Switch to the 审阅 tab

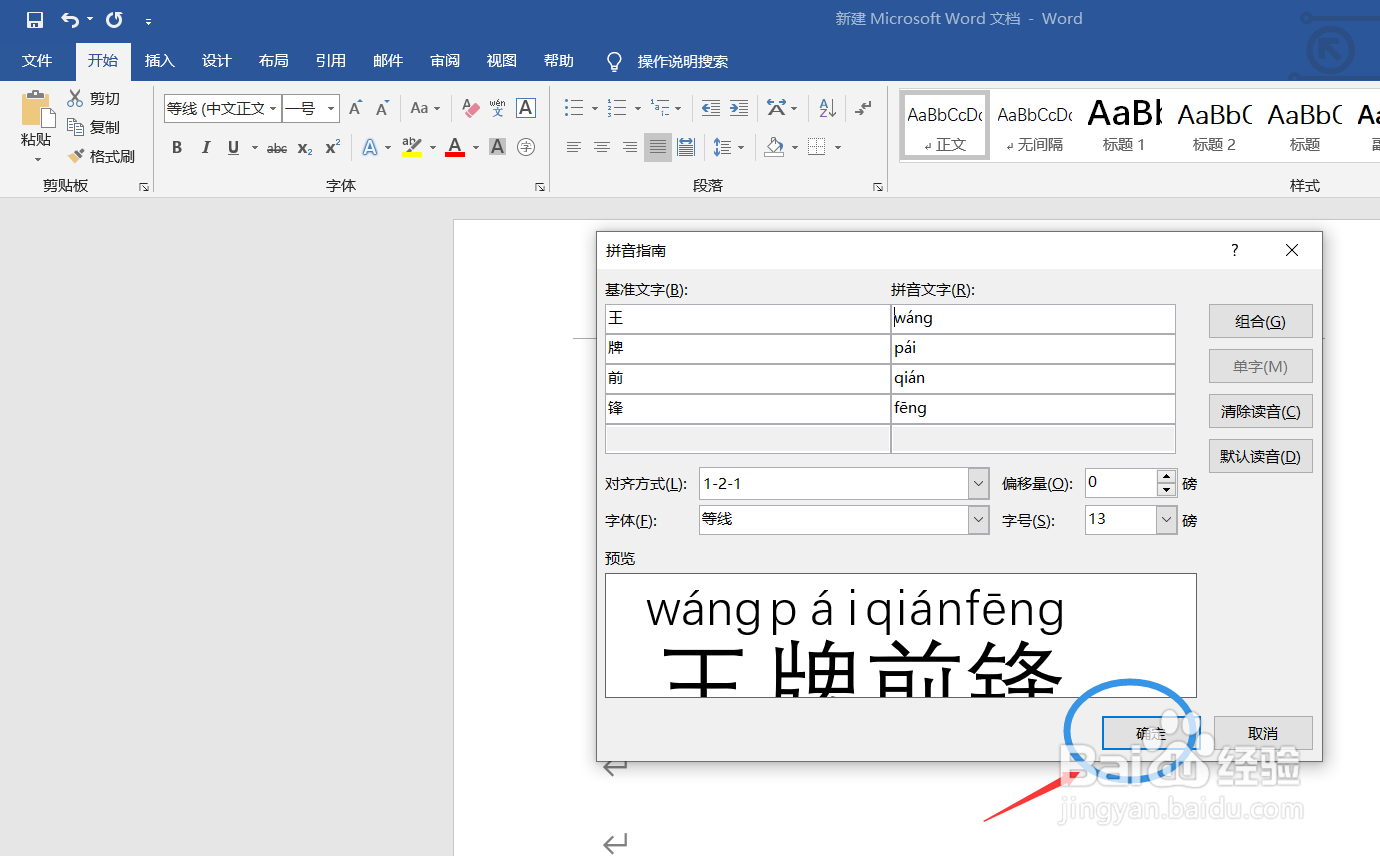pos(445,61)
